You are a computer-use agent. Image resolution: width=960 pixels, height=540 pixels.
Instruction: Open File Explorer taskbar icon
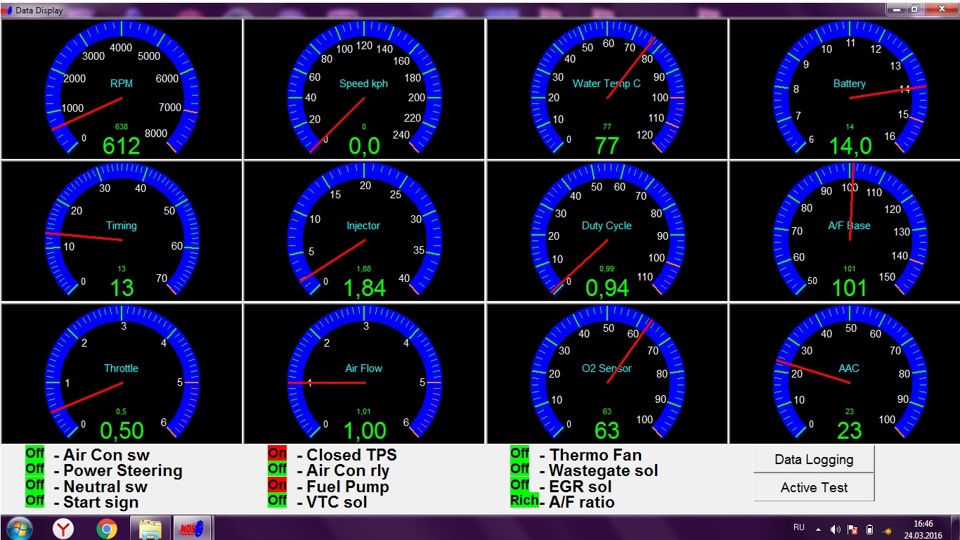(150, 528)
